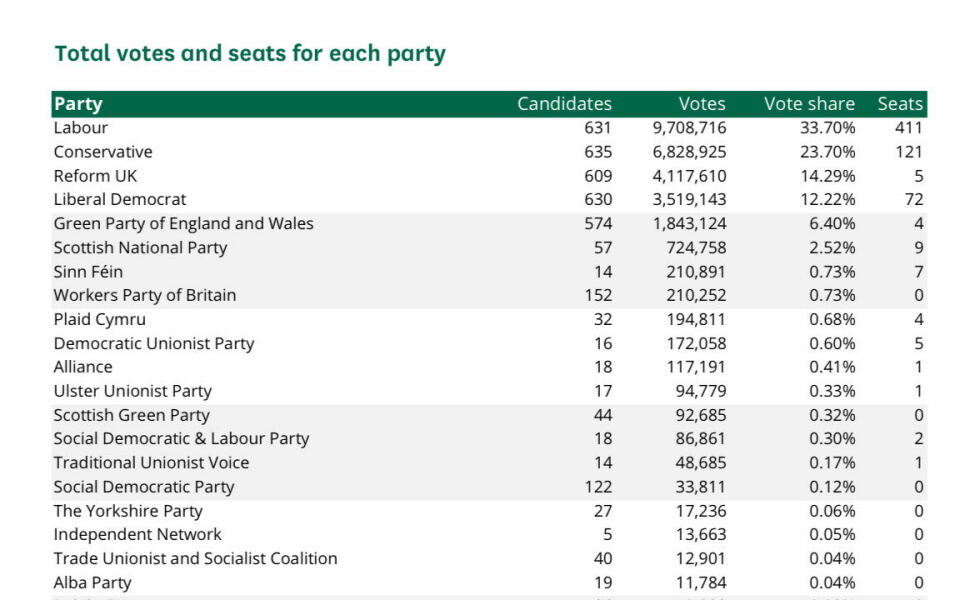975x600 pixels.
Task: Select the Sinn Féin row label
Action: (88, 272)
